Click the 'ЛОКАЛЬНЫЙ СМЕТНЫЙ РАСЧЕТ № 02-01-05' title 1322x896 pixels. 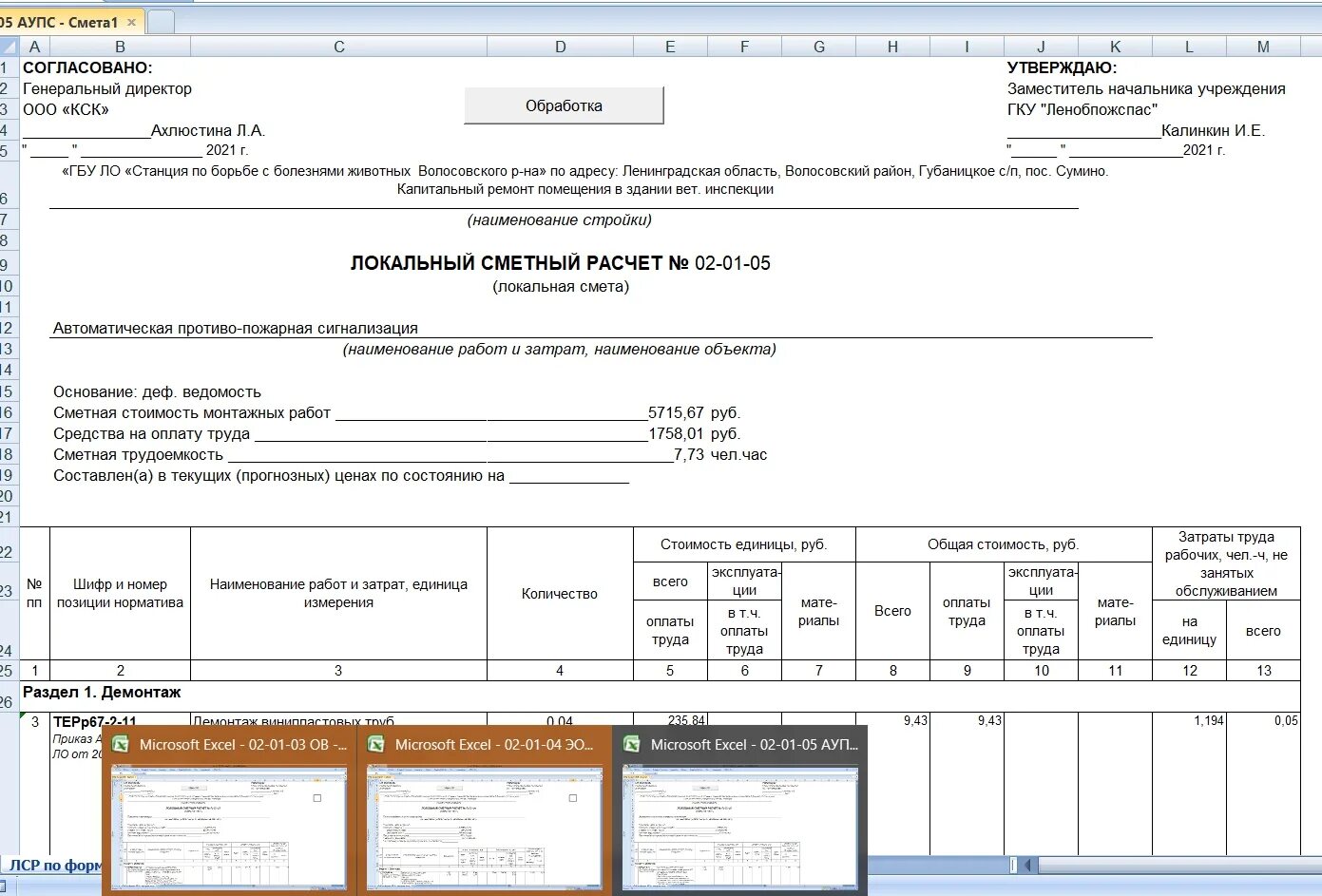(x=561, y=263)
